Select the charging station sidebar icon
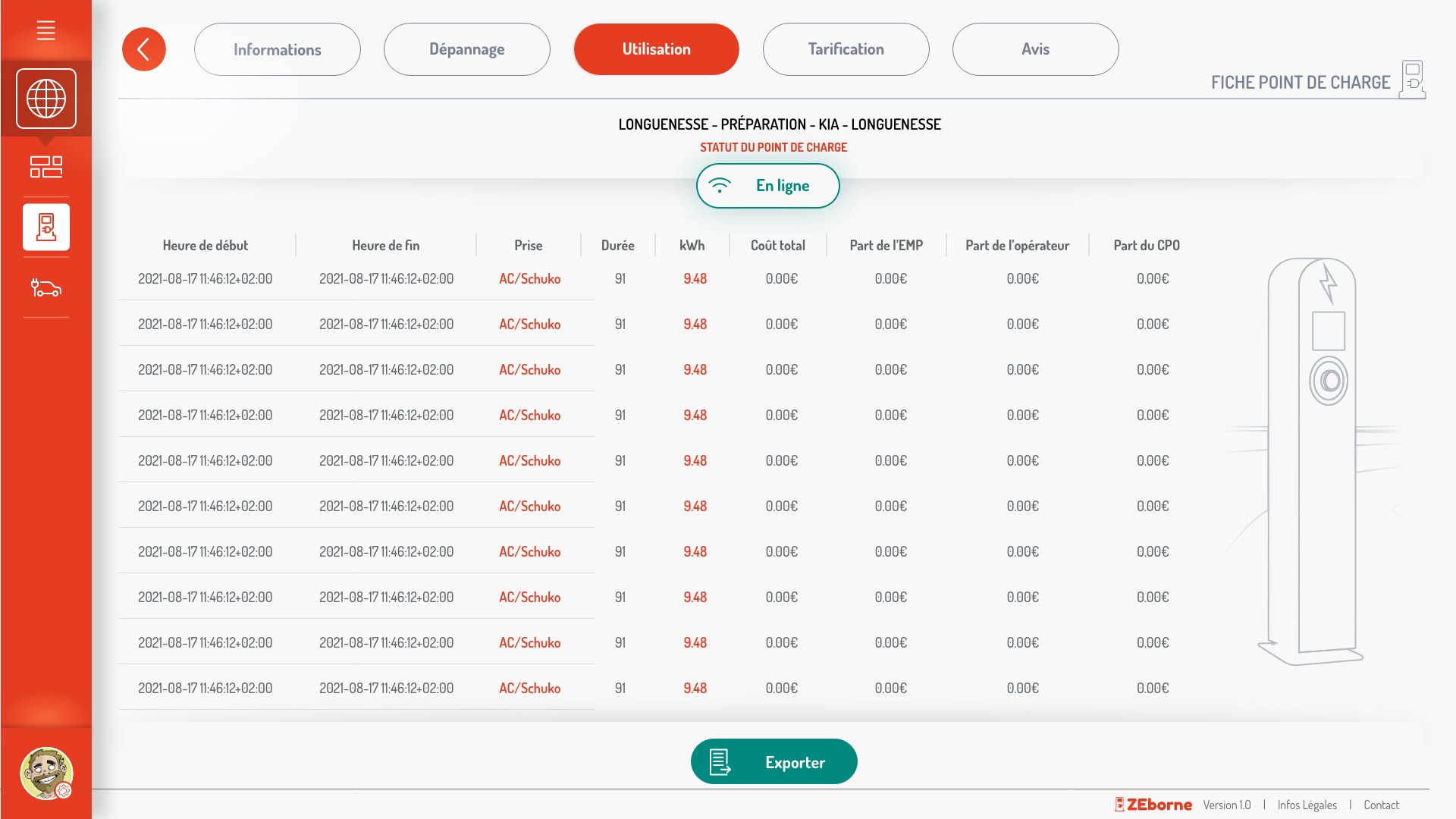This screenshot has height=819, width=1456. tap(45, 227)
